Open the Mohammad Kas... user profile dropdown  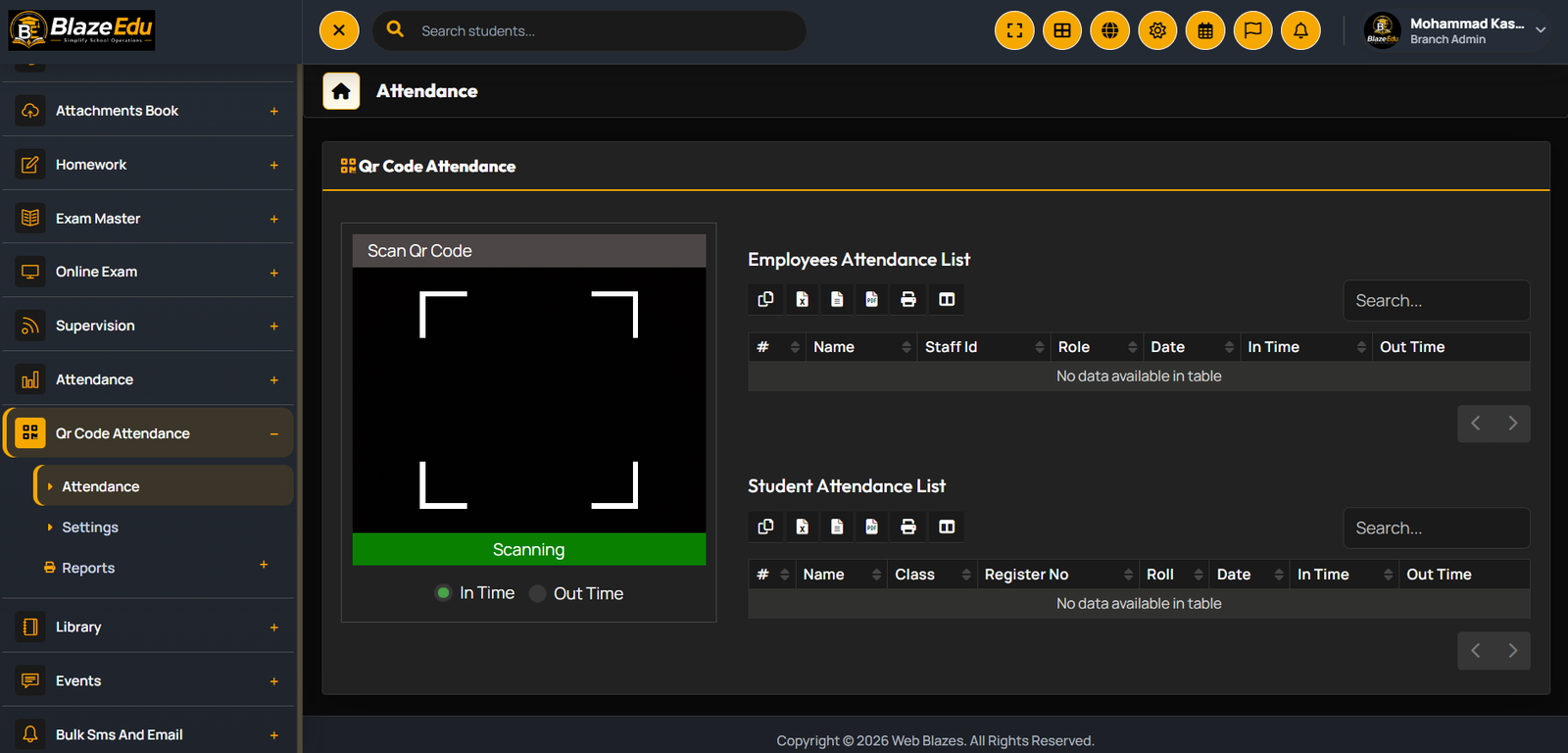[1454, 30]
